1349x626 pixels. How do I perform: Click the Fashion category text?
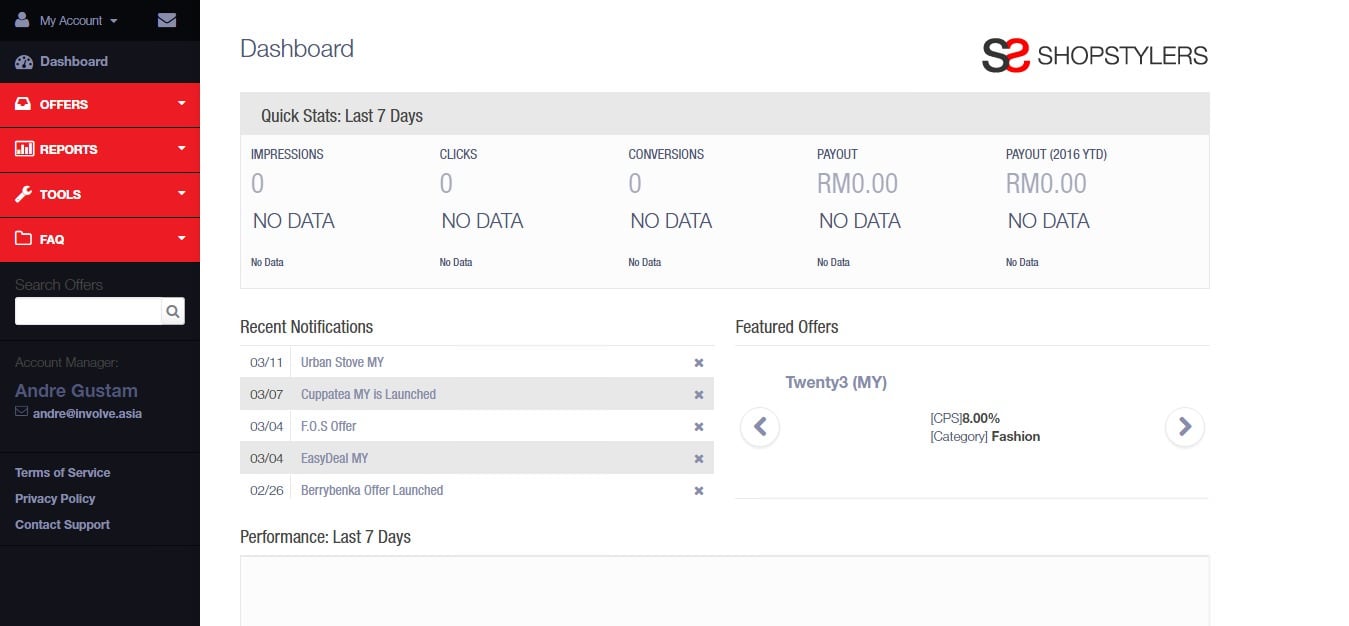tap(1016, 436)
